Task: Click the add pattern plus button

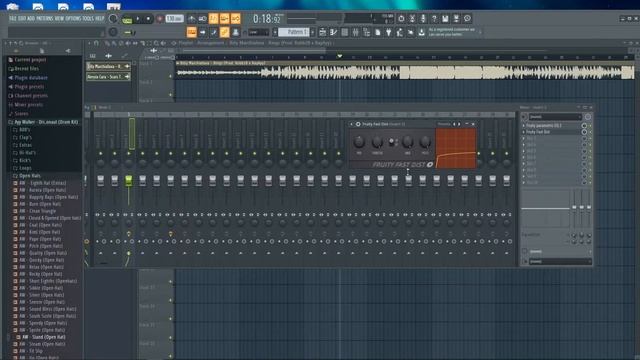Action: click(x=313, y=32)
